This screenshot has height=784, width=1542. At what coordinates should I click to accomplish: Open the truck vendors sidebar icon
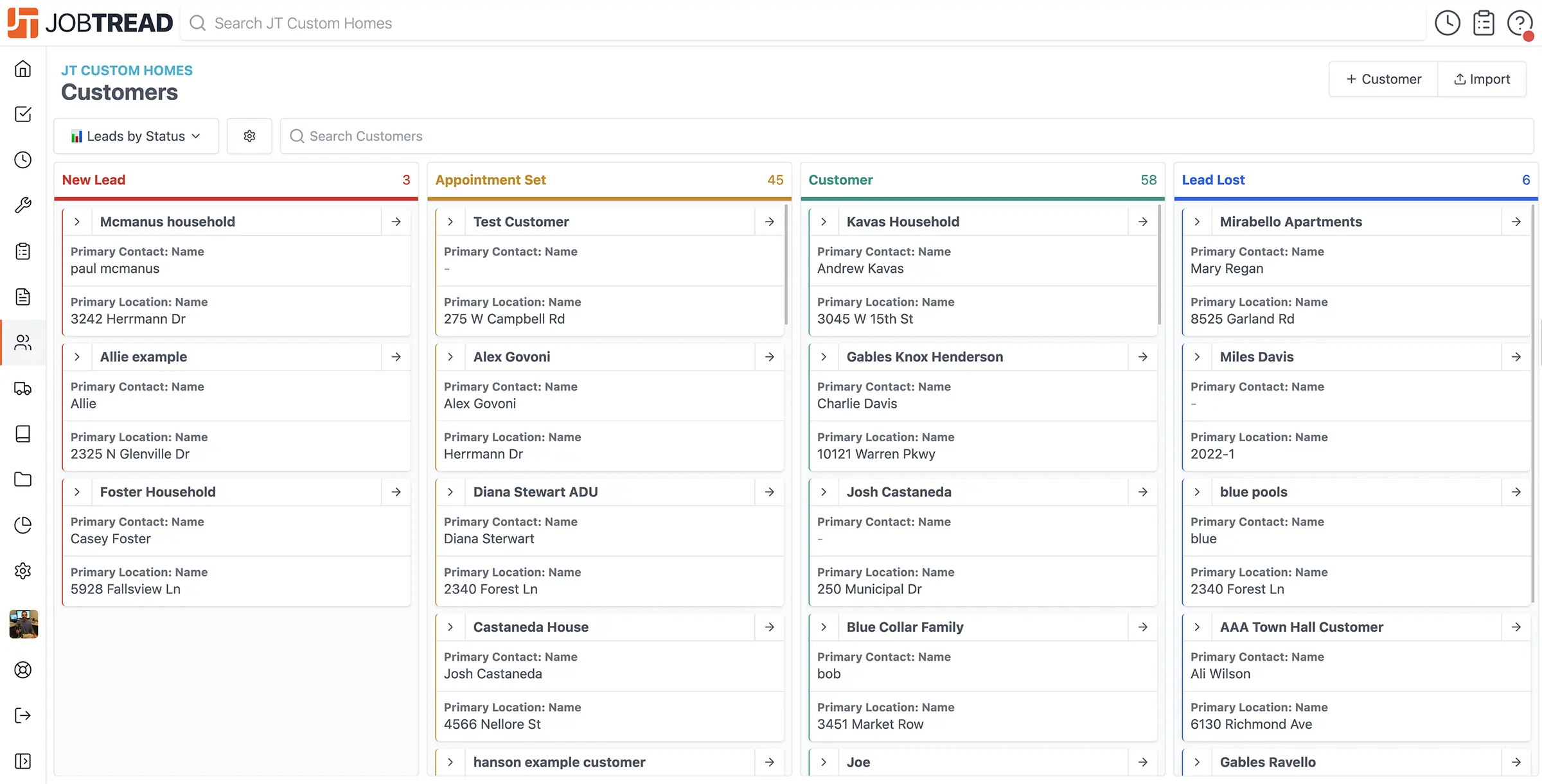coord(23,388)
